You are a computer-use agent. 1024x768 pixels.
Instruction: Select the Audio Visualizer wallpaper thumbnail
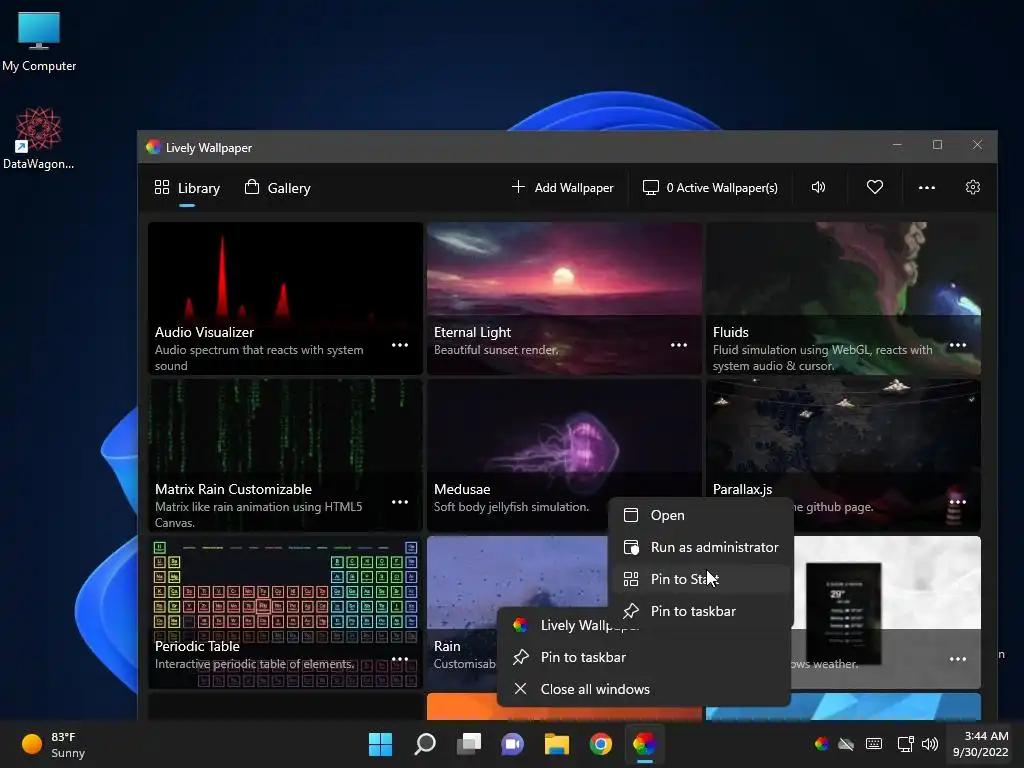tap(285, 298)
